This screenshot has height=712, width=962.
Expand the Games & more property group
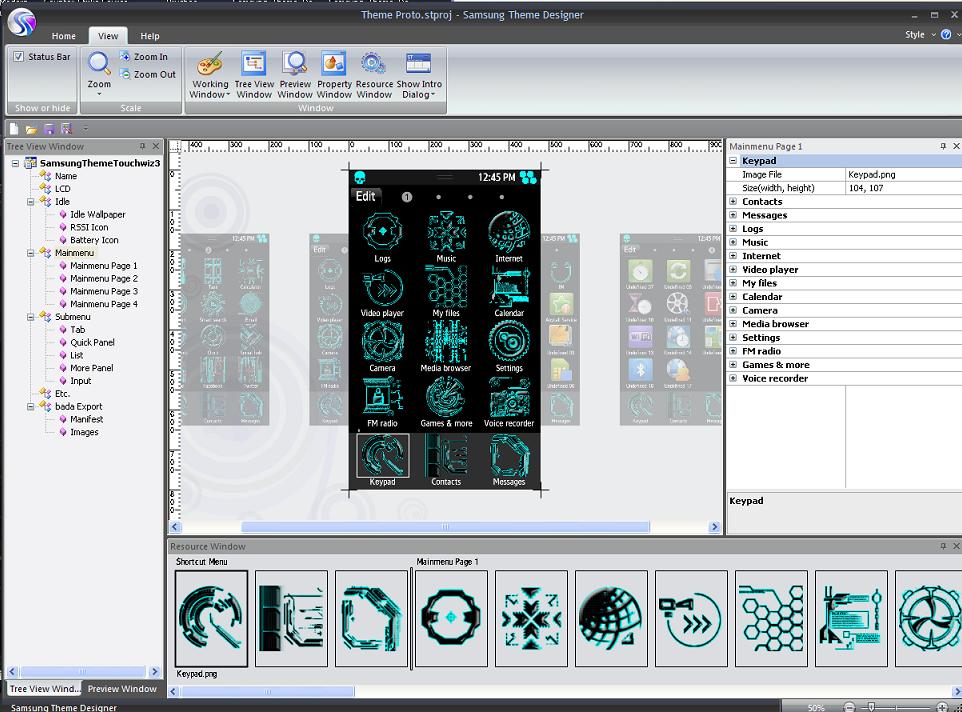click(733, 365)
